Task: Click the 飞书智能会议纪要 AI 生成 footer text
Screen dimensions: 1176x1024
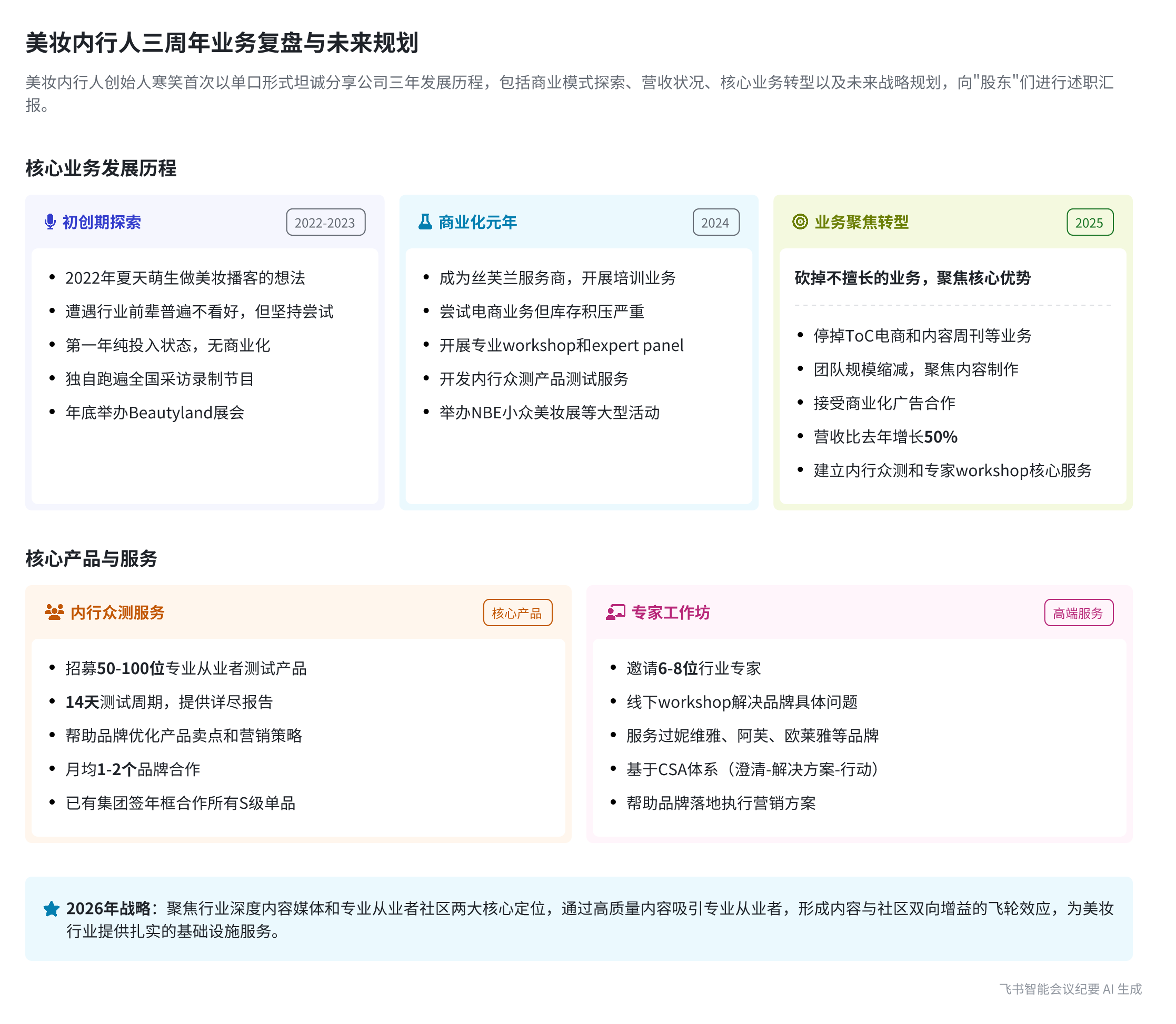Action: click(x=1070, y=989)
